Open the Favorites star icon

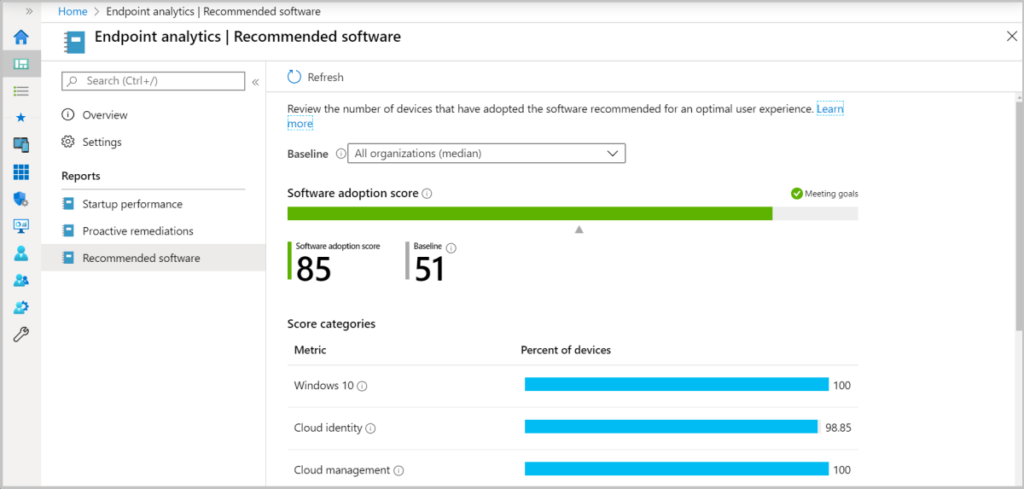click(20, 117)
